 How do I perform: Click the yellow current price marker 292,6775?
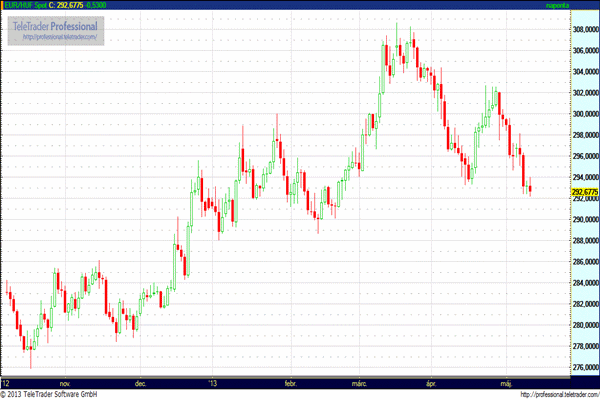tap(583, 191)
